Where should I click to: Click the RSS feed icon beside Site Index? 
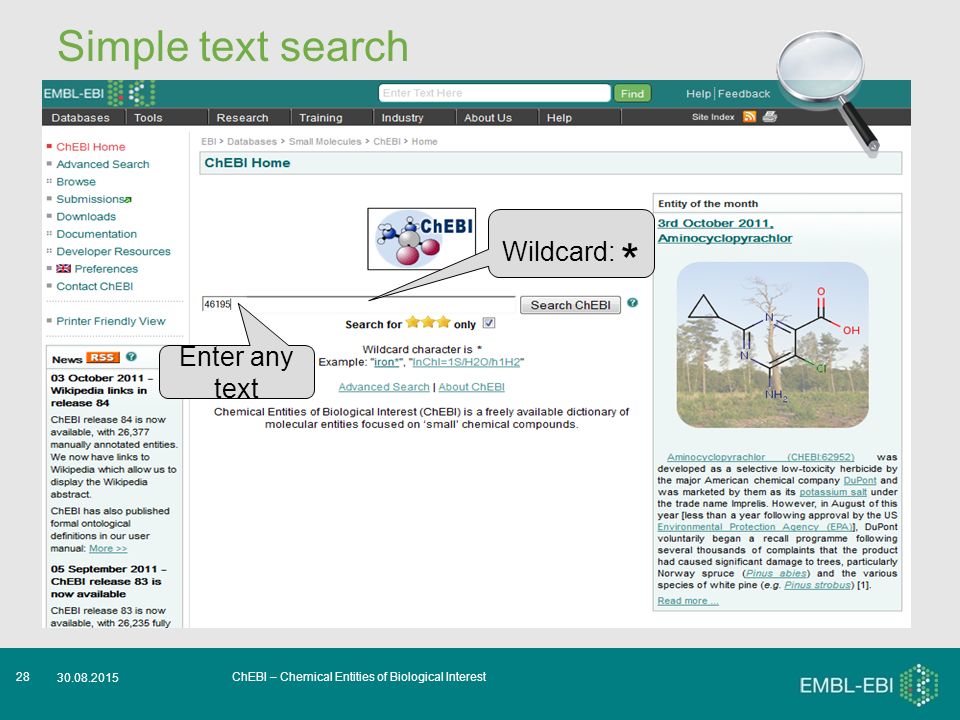[x=749, y=116]
